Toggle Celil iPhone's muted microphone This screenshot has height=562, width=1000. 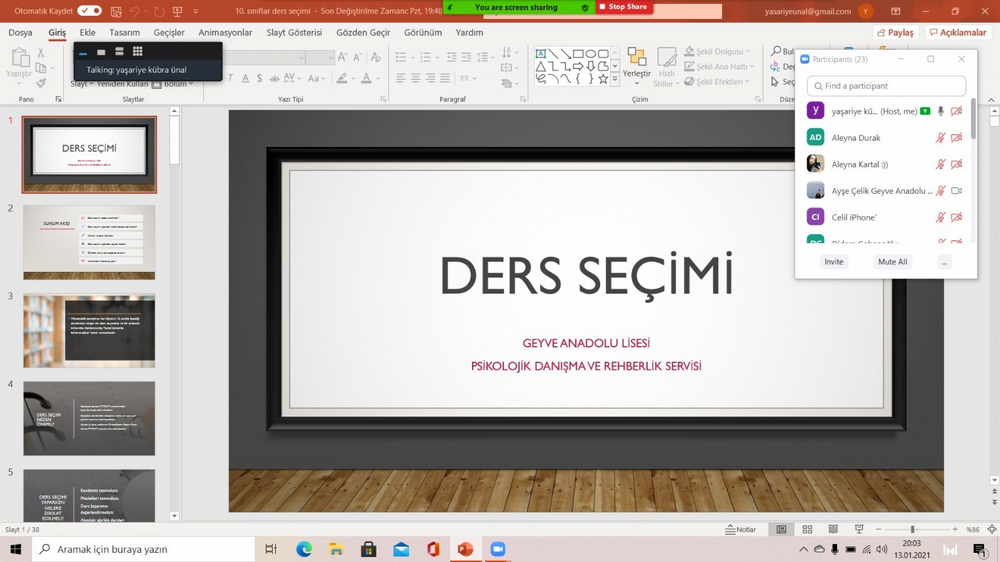coord(940,218)
